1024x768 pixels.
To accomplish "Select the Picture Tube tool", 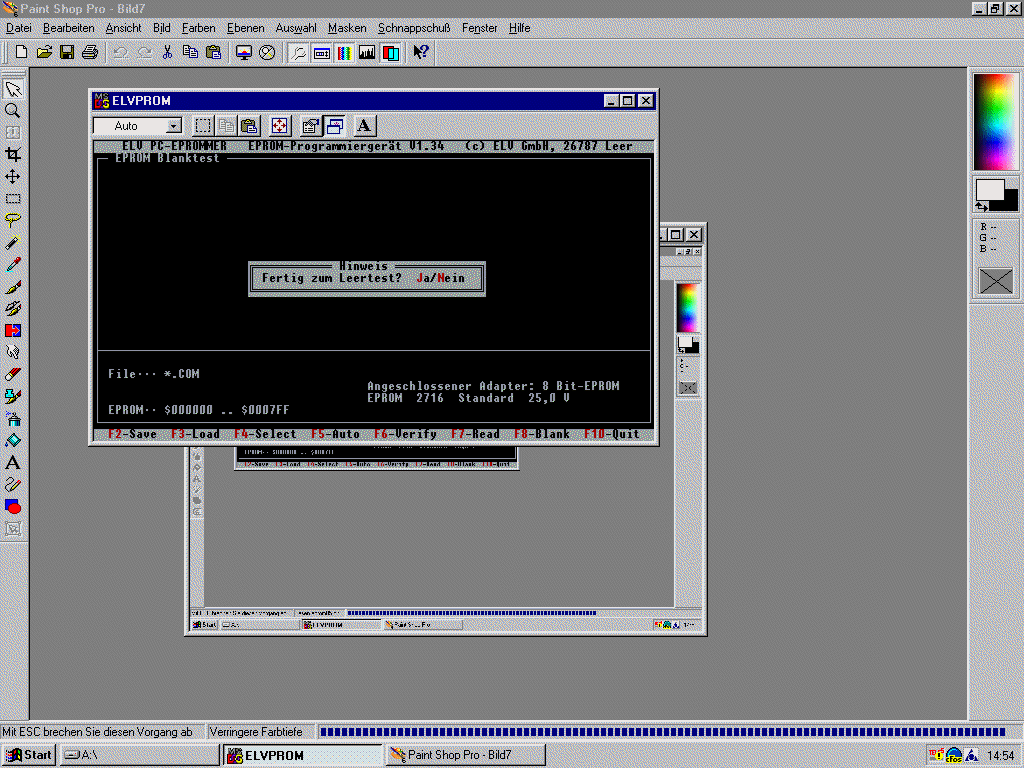I will tap(12, 396).
